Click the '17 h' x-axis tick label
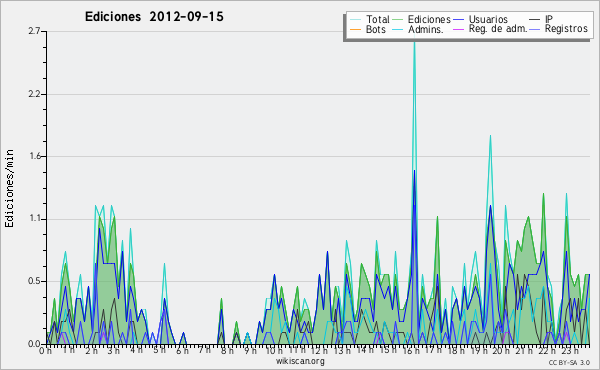 [x=433, y=350]
